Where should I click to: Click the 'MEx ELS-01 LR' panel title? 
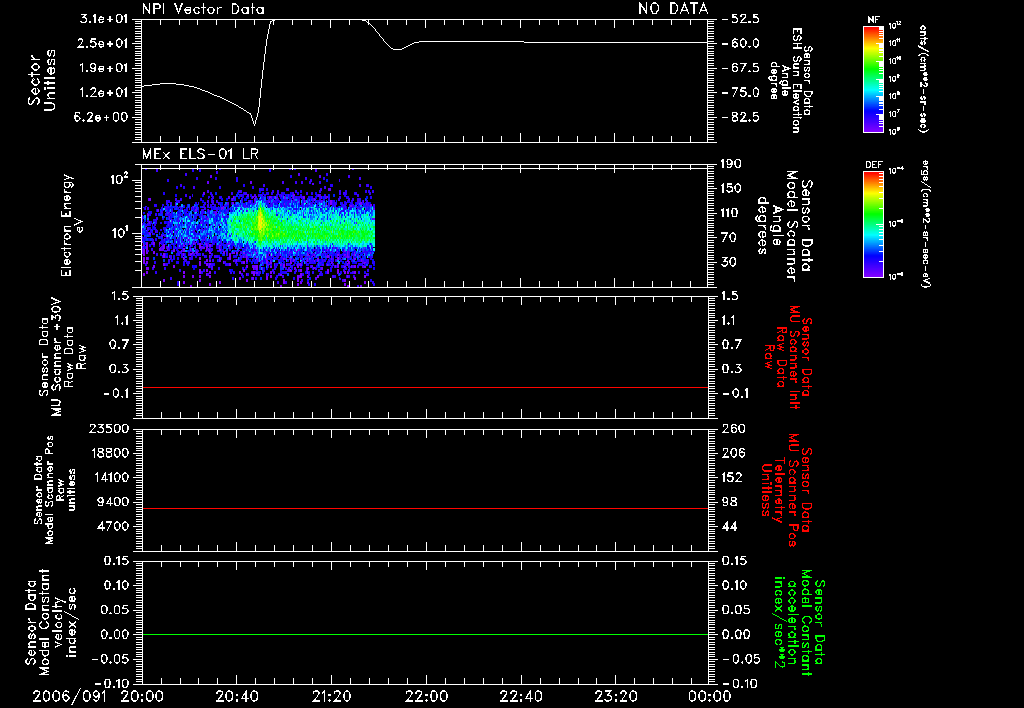[200, 154]
